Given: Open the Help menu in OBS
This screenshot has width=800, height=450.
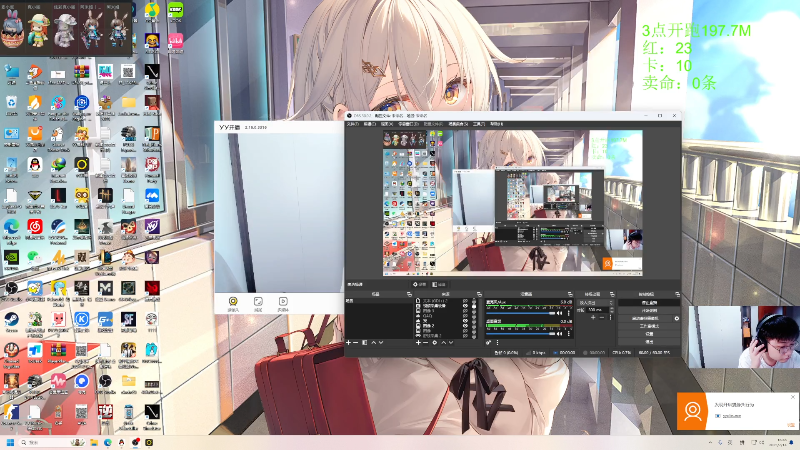Looking at the screenshot, I should (496, 124).
